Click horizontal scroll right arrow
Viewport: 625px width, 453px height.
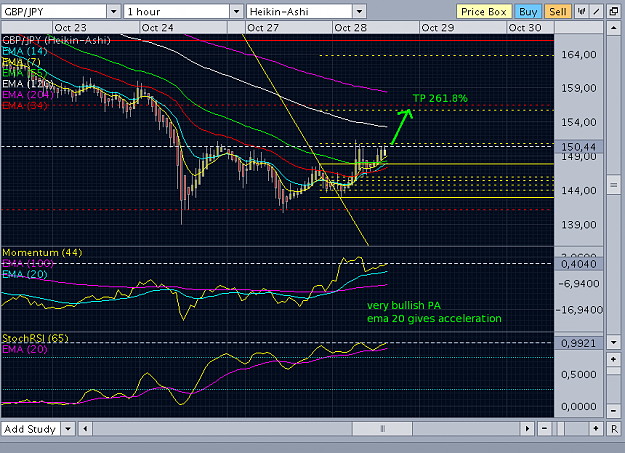click(x=527, y=429)
